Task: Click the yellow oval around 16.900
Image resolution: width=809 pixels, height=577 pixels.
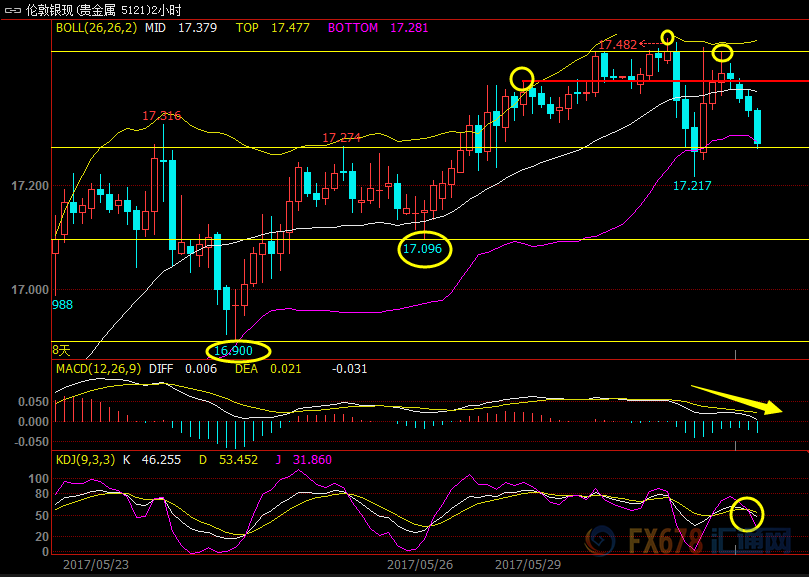Action: click(238, 351)
